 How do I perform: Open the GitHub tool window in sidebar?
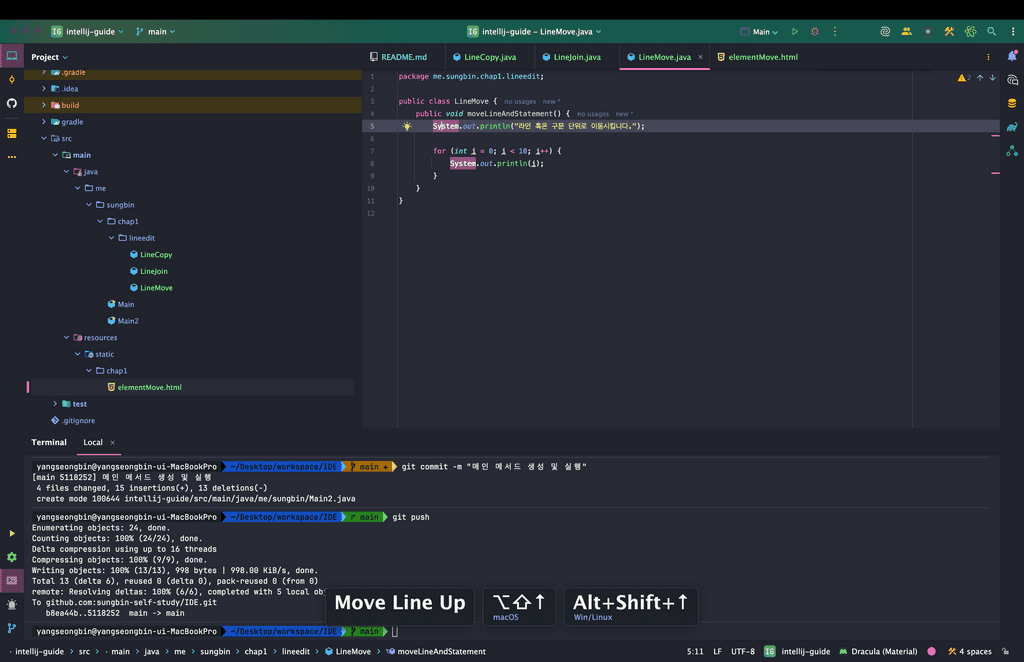pos(12,103)
